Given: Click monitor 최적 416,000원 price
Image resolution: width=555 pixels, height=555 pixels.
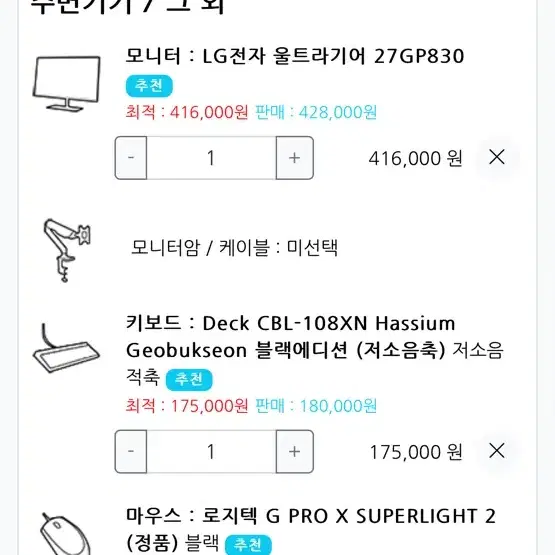Looking at the screenshot, I should [187, 112].
